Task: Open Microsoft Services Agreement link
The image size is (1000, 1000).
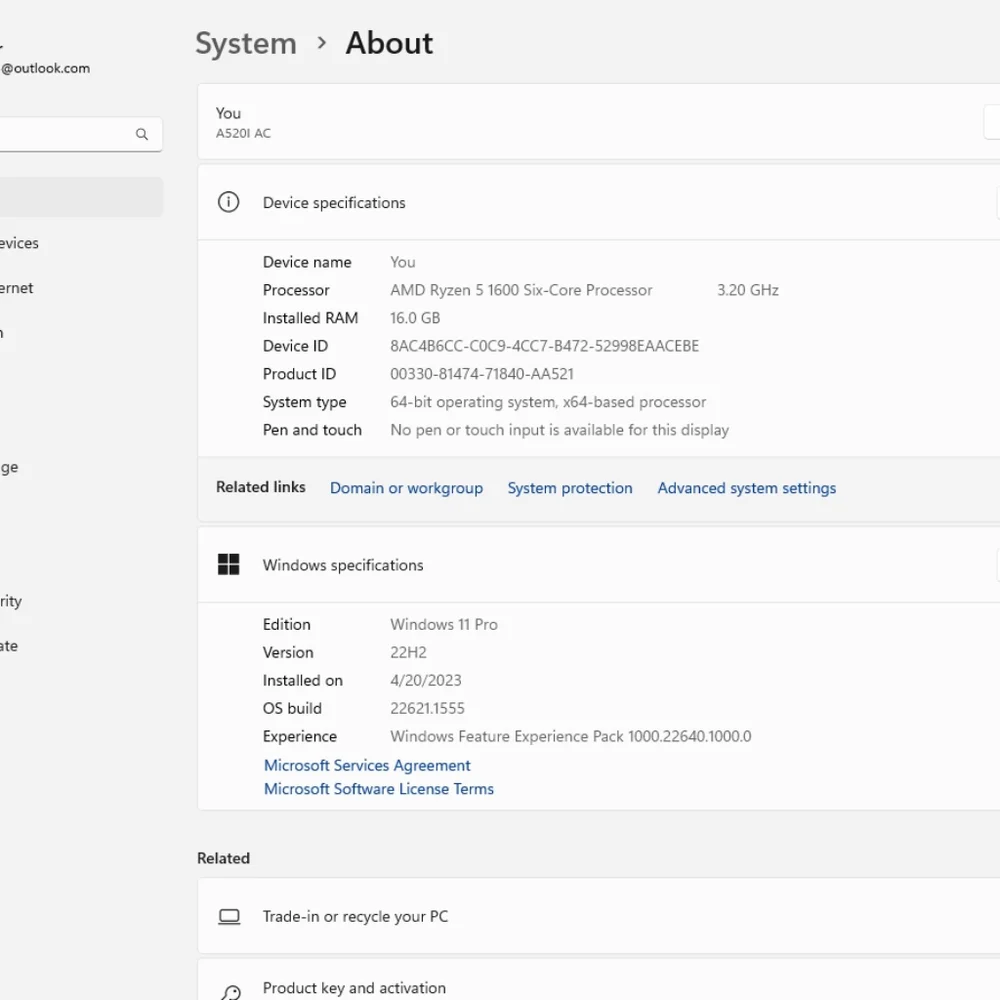Action: click(367, 765)
